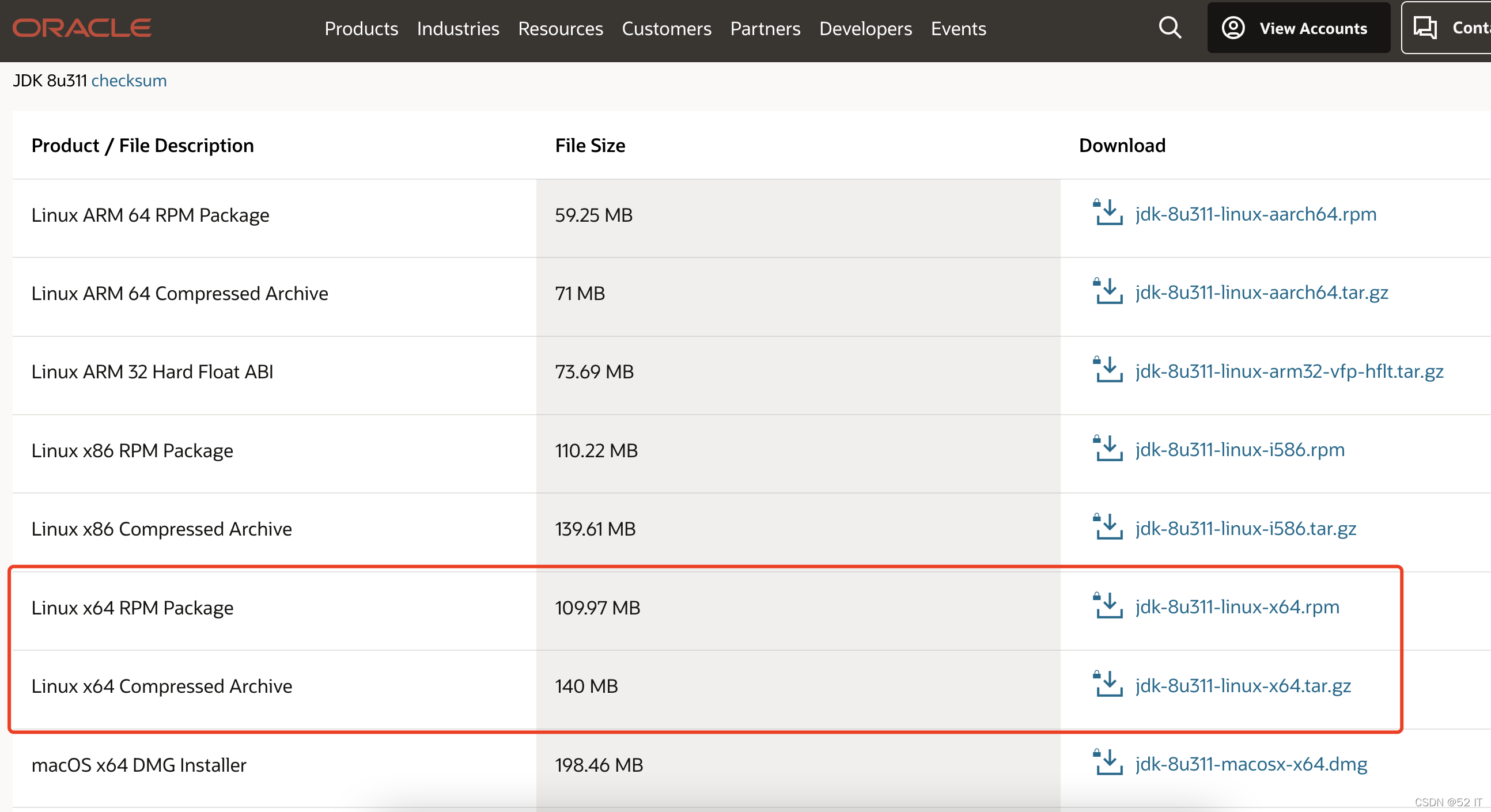Open the Partners menu

pyautogui.click(x=765, y=28)
